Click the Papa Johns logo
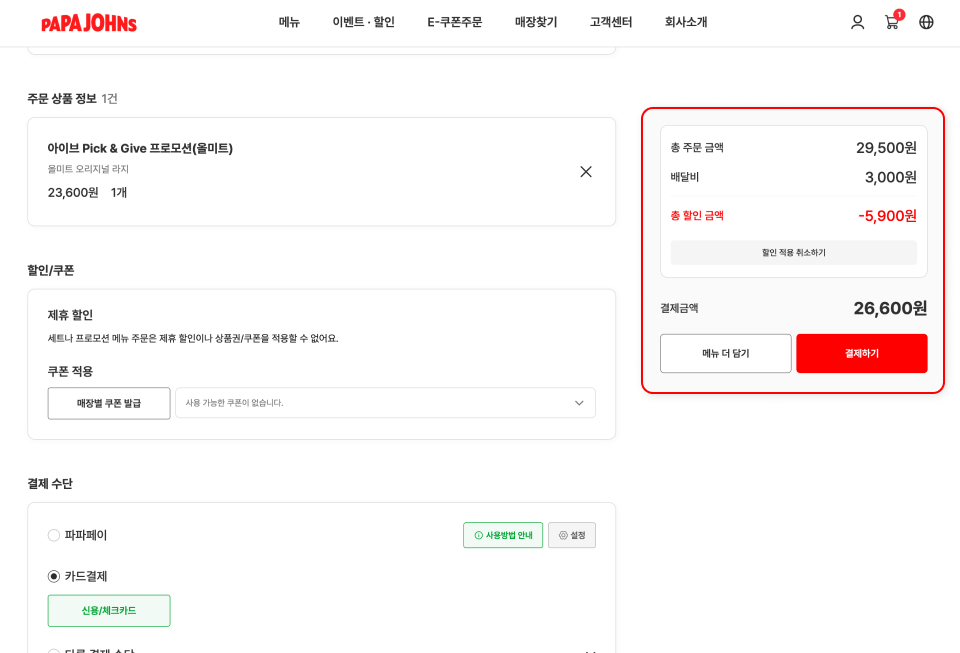 point(89,22)
